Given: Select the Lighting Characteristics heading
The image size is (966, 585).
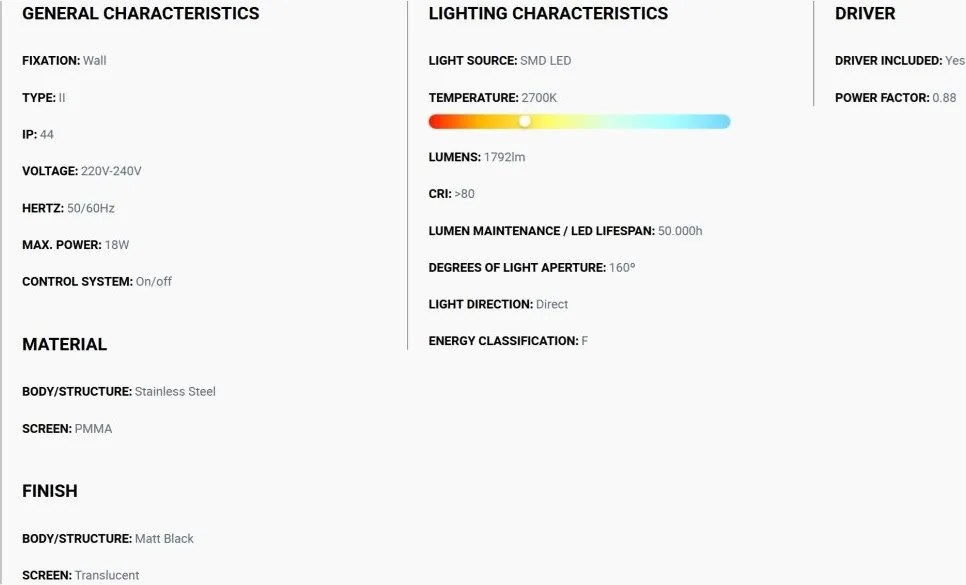Looking at the screenshot, I should pos(548,14).
